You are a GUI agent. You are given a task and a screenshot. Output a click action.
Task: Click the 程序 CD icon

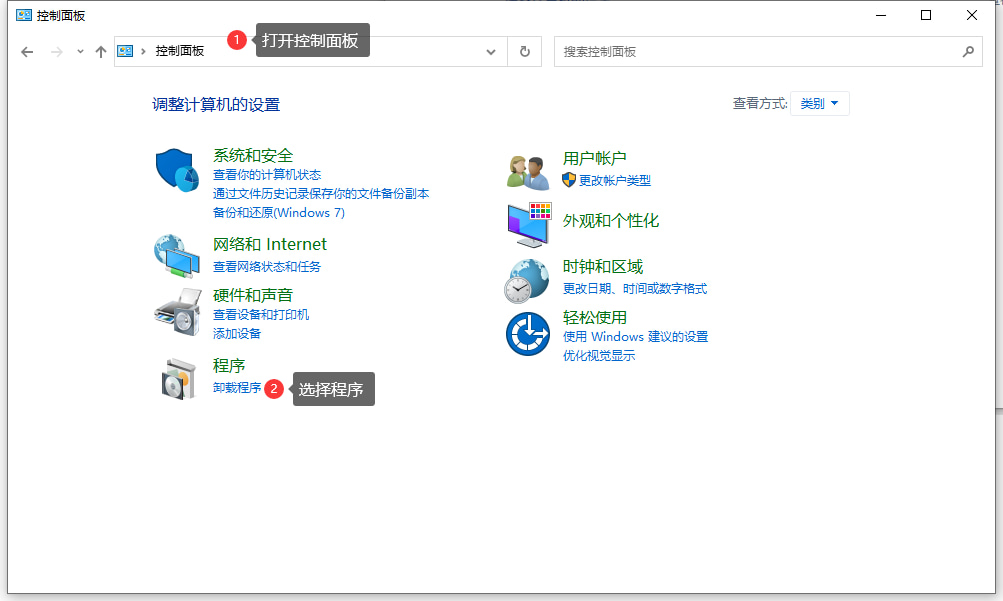(x=176, y=376)
